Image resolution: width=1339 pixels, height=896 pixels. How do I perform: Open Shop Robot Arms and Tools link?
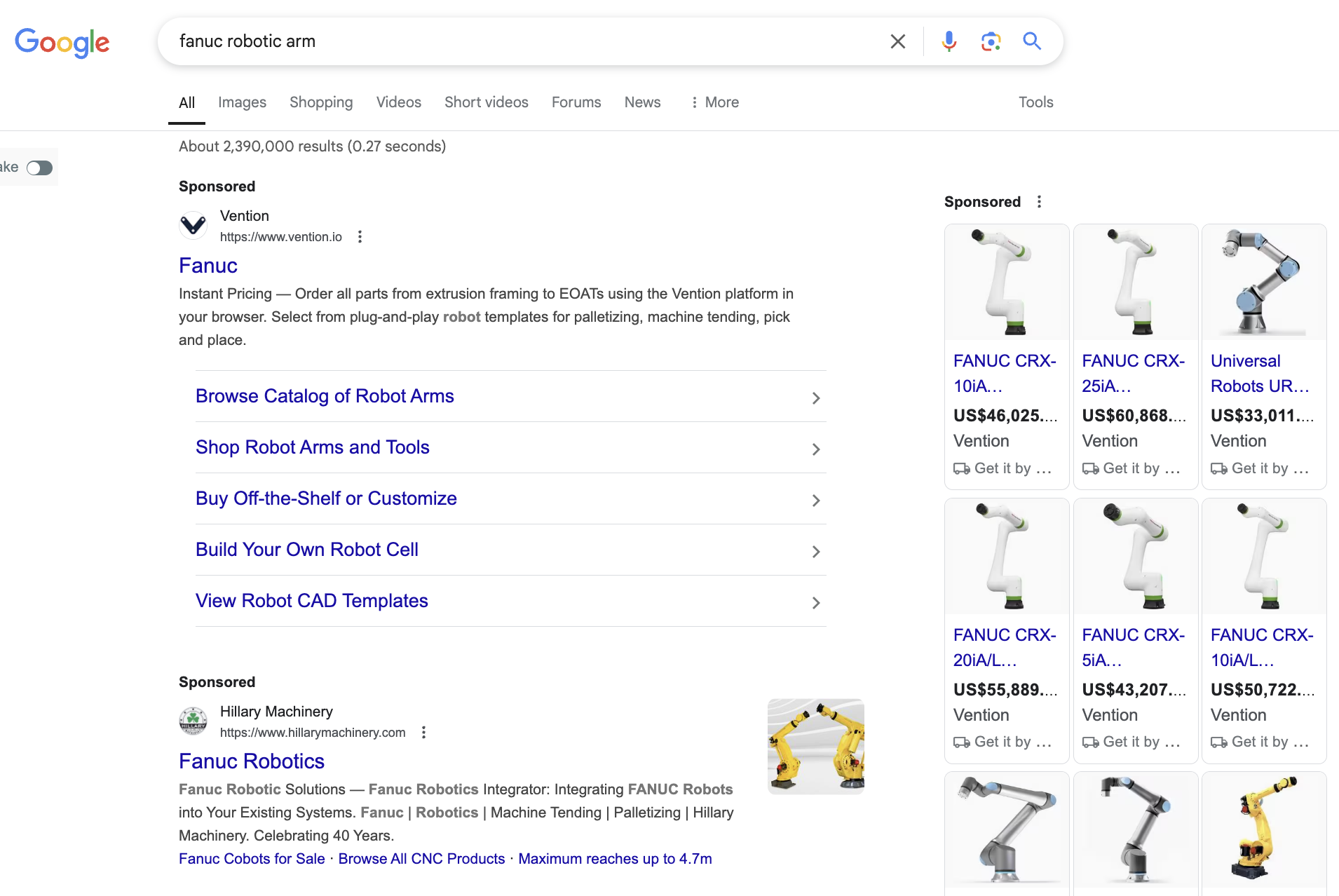tap(313, 447)
